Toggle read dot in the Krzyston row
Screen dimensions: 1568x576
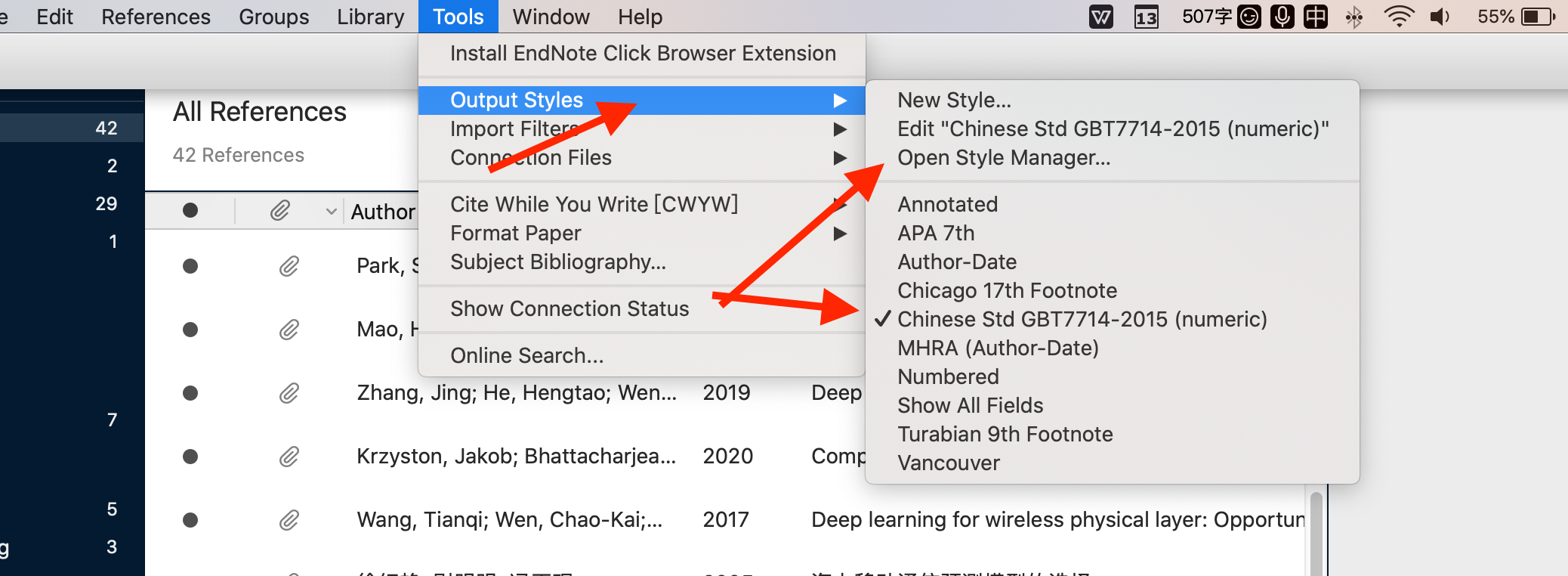[x=190, y=457]
